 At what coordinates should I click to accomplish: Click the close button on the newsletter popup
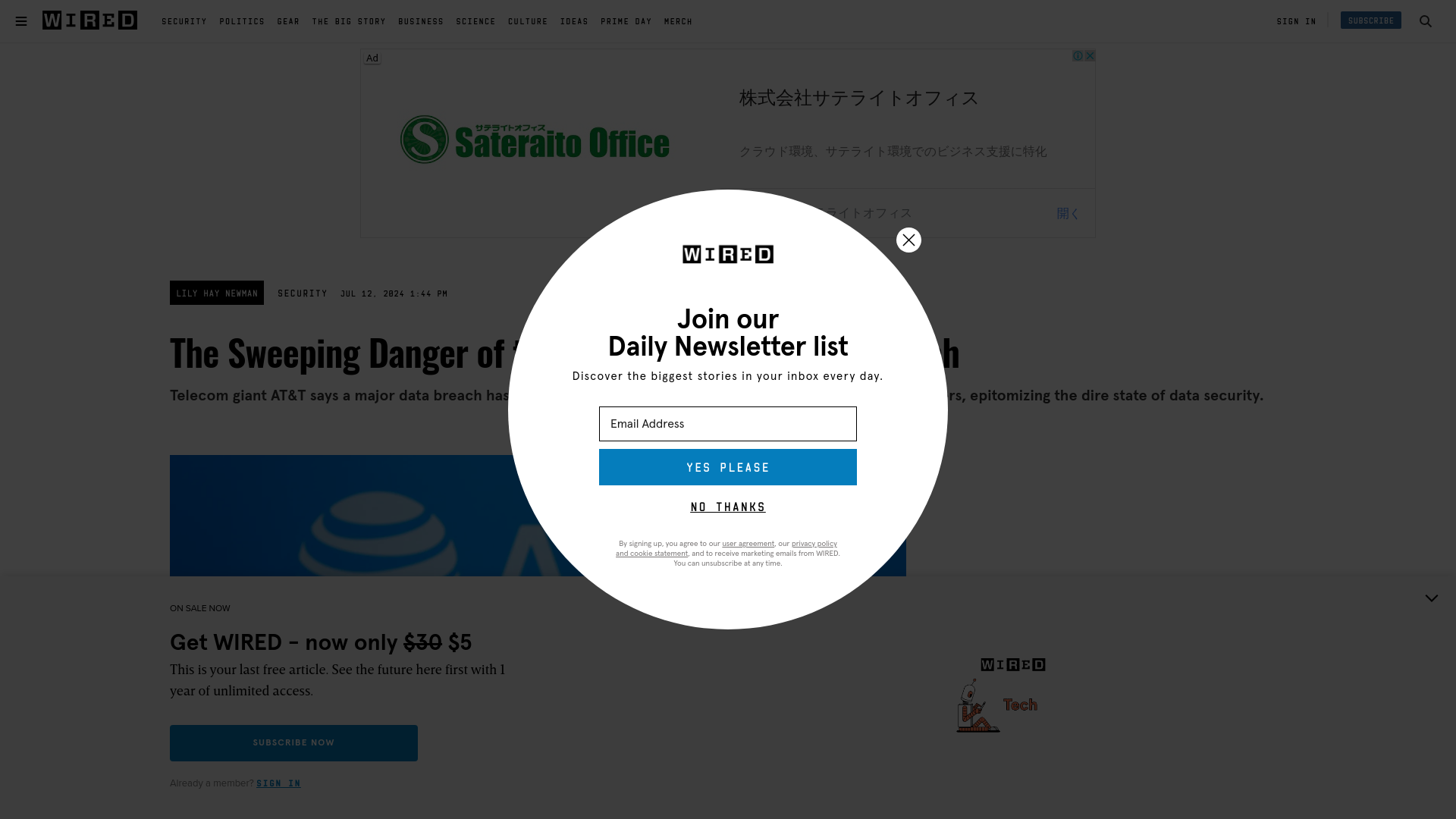[909, 240]
